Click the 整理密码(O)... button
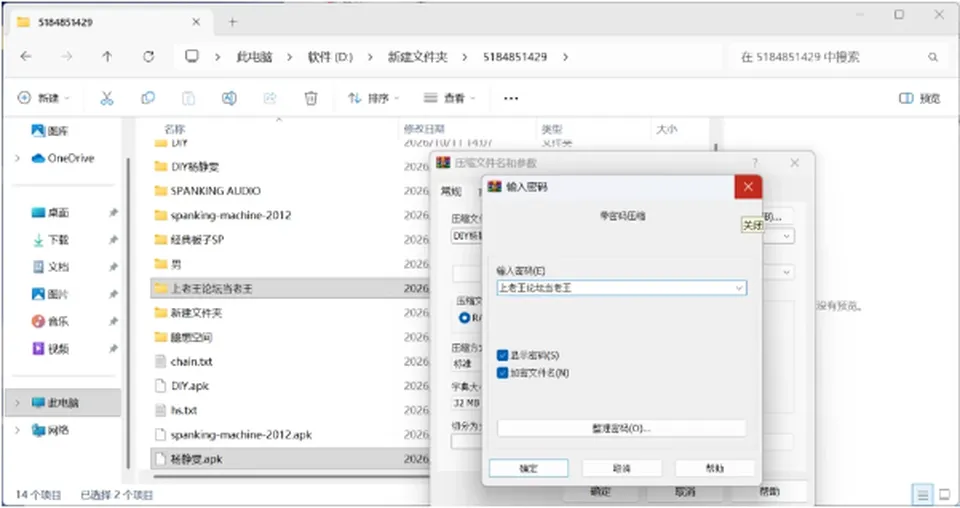 tap(621, 428)
